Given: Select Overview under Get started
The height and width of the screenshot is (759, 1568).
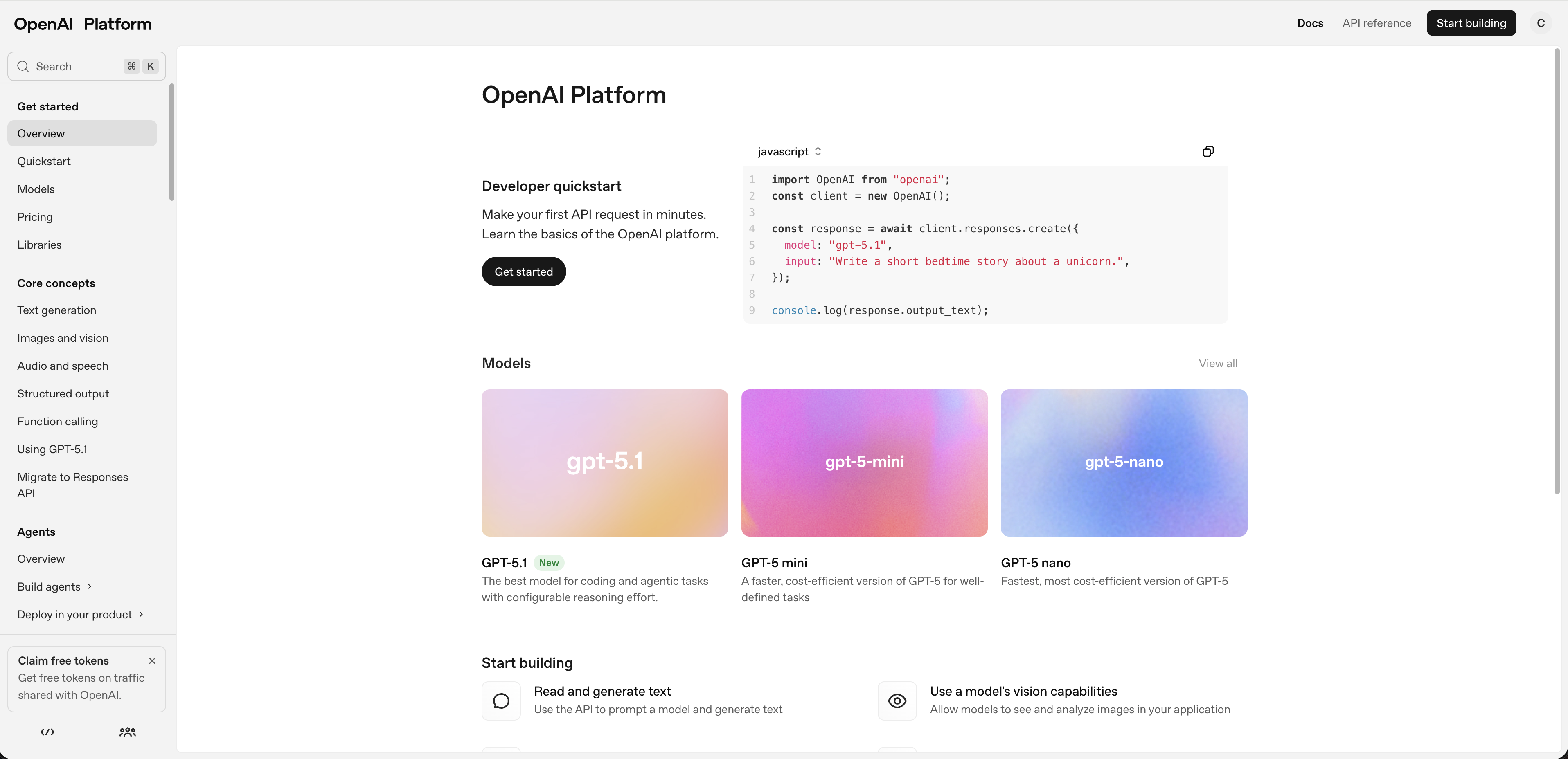Looking at the screenshot, I should (82, 133).
